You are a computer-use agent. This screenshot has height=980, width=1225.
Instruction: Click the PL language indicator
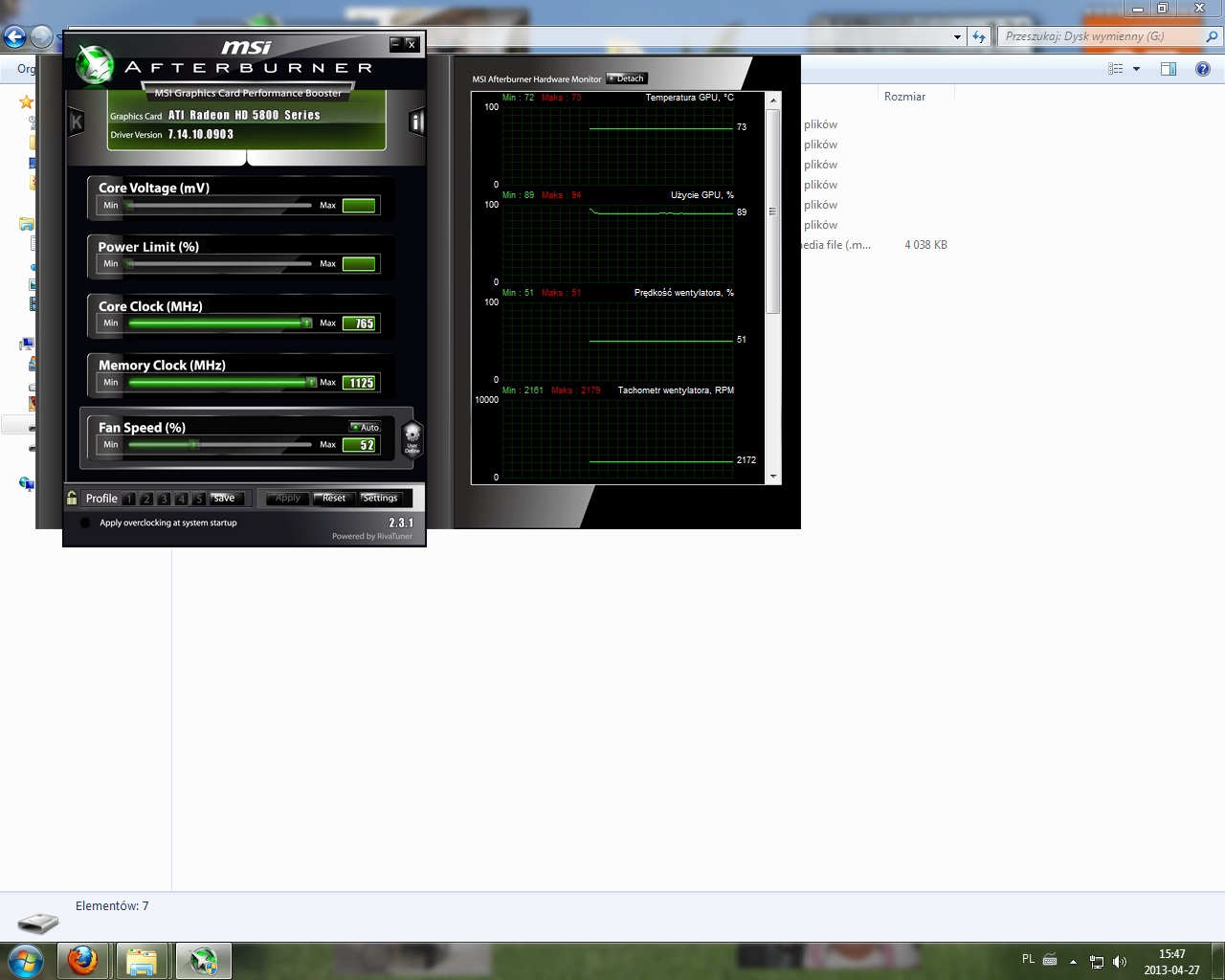(x=1028, y=959)
